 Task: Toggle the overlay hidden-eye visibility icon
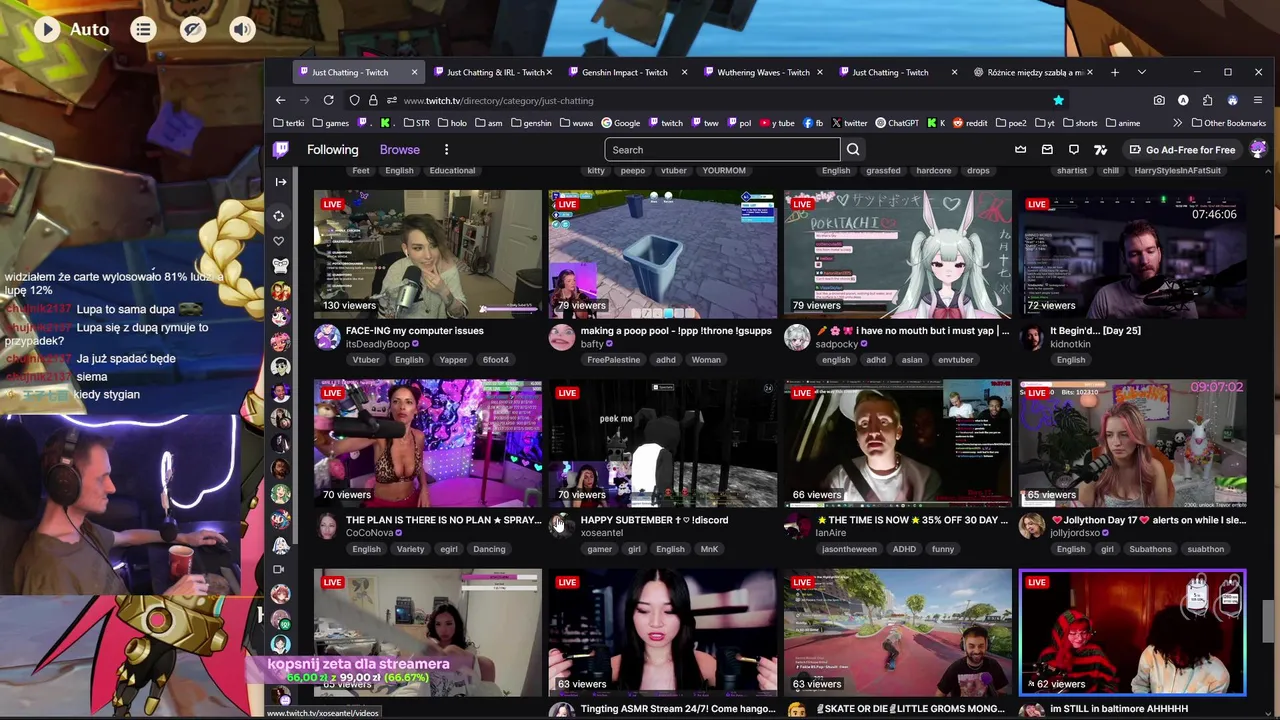tap(192, 29)
